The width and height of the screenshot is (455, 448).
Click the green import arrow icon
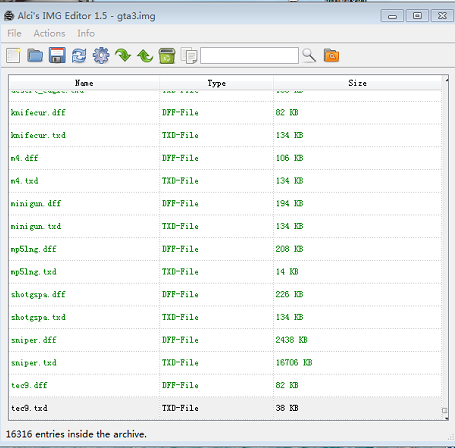tap(123, 55)
